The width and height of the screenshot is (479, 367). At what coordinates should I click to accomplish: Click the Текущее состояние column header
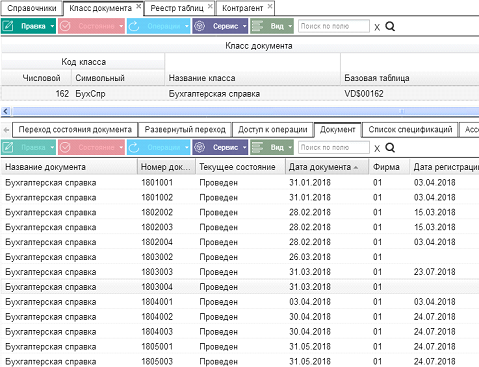point(240,167)
